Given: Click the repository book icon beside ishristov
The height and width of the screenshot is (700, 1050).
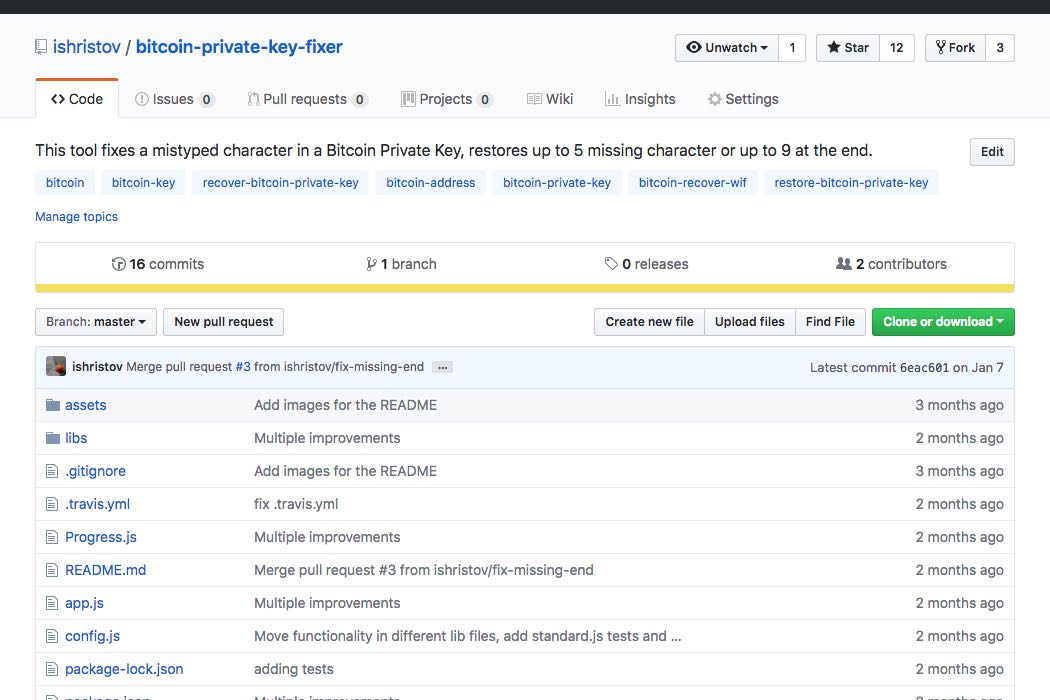Looking at the screenshot, I should tap(40, 46).
